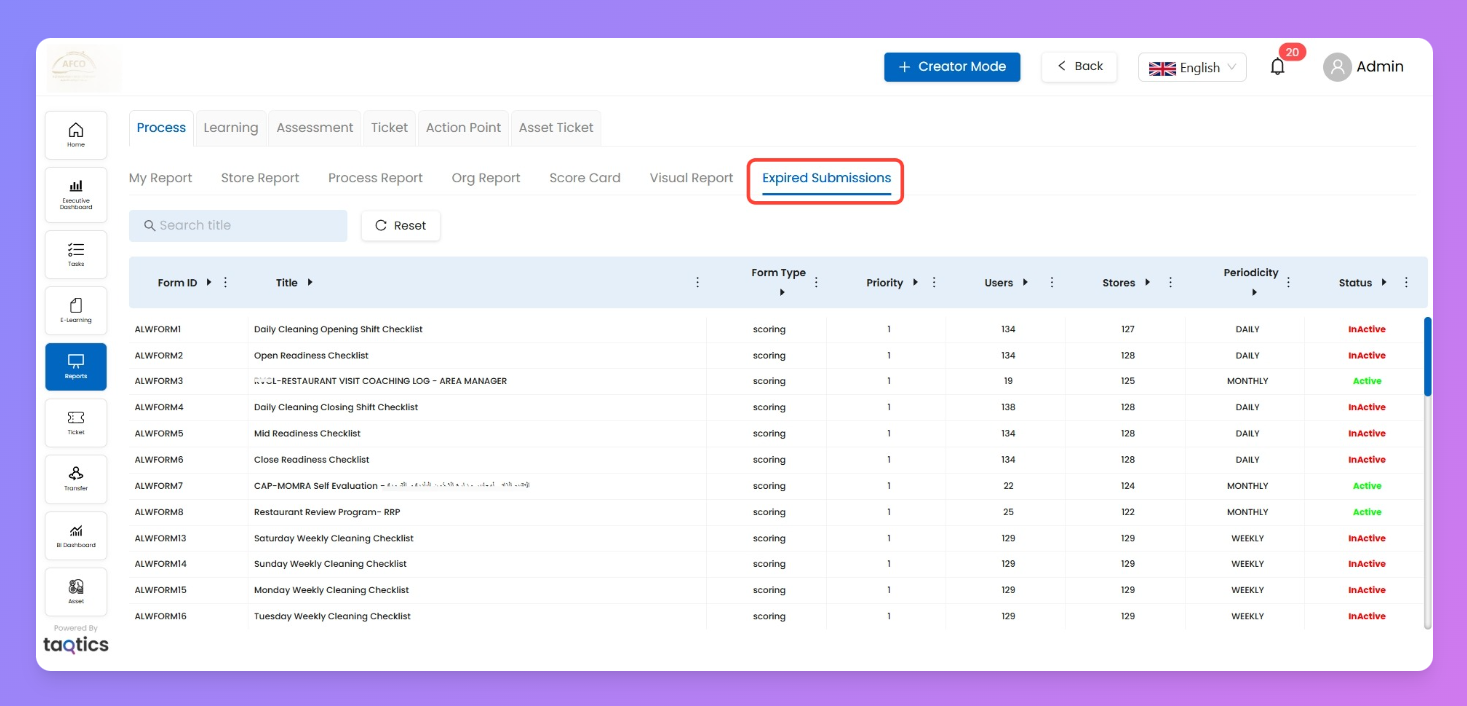Open the Score Card tab

tap(585, 178)
